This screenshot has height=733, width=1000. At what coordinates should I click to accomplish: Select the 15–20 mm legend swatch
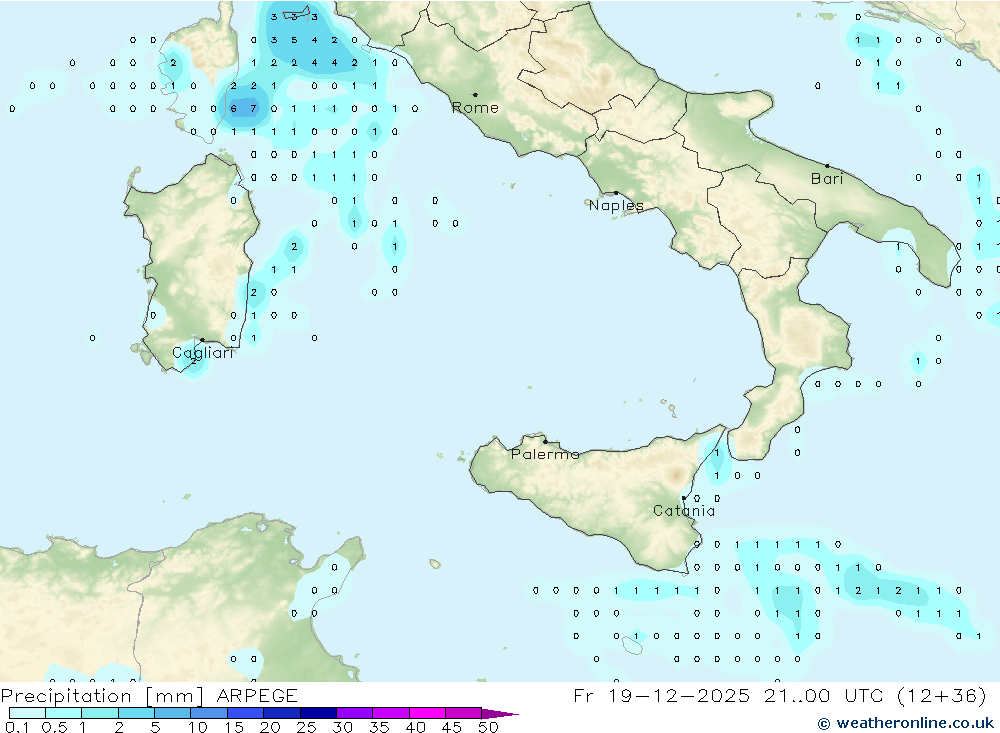[x=245, y=713]
